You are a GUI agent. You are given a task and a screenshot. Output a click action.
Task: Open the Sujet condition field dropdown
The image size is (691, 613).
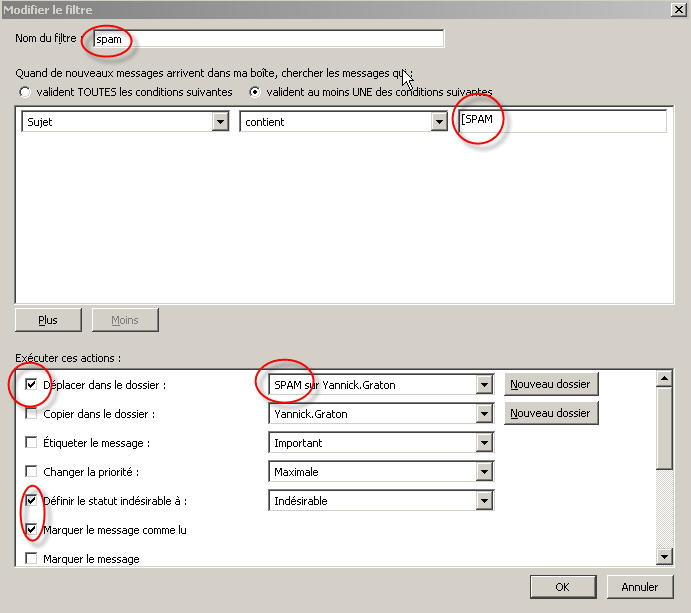click(221, 122)
